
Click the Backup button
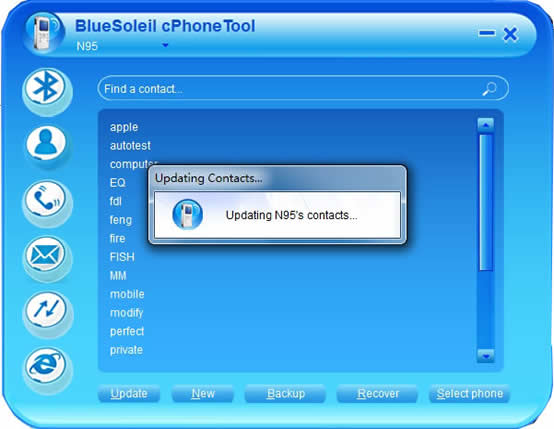coord(285,393)
